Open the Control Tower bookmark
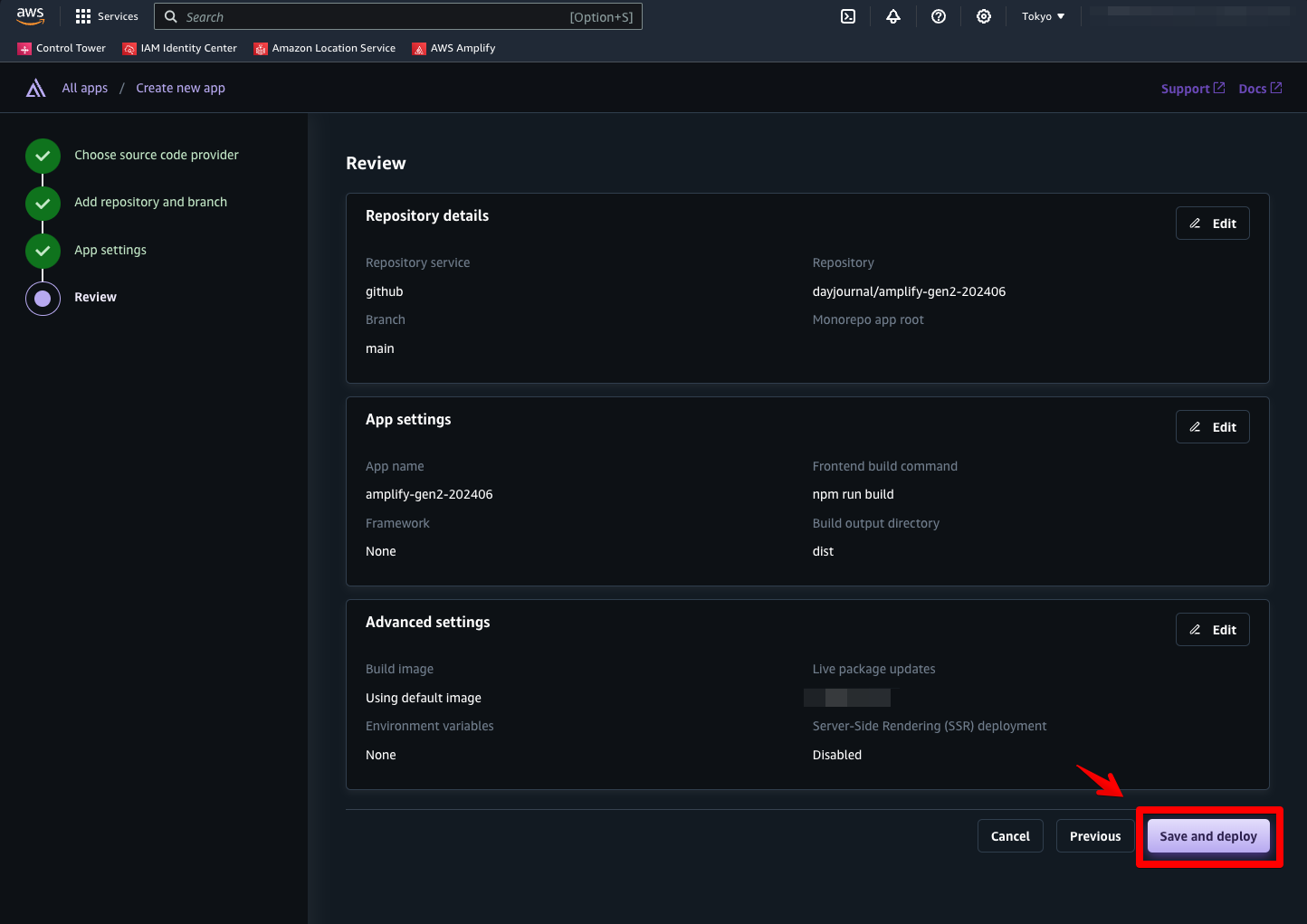Image resolution: width=1307 pixels, height=924 pixels. click(62, 48)
